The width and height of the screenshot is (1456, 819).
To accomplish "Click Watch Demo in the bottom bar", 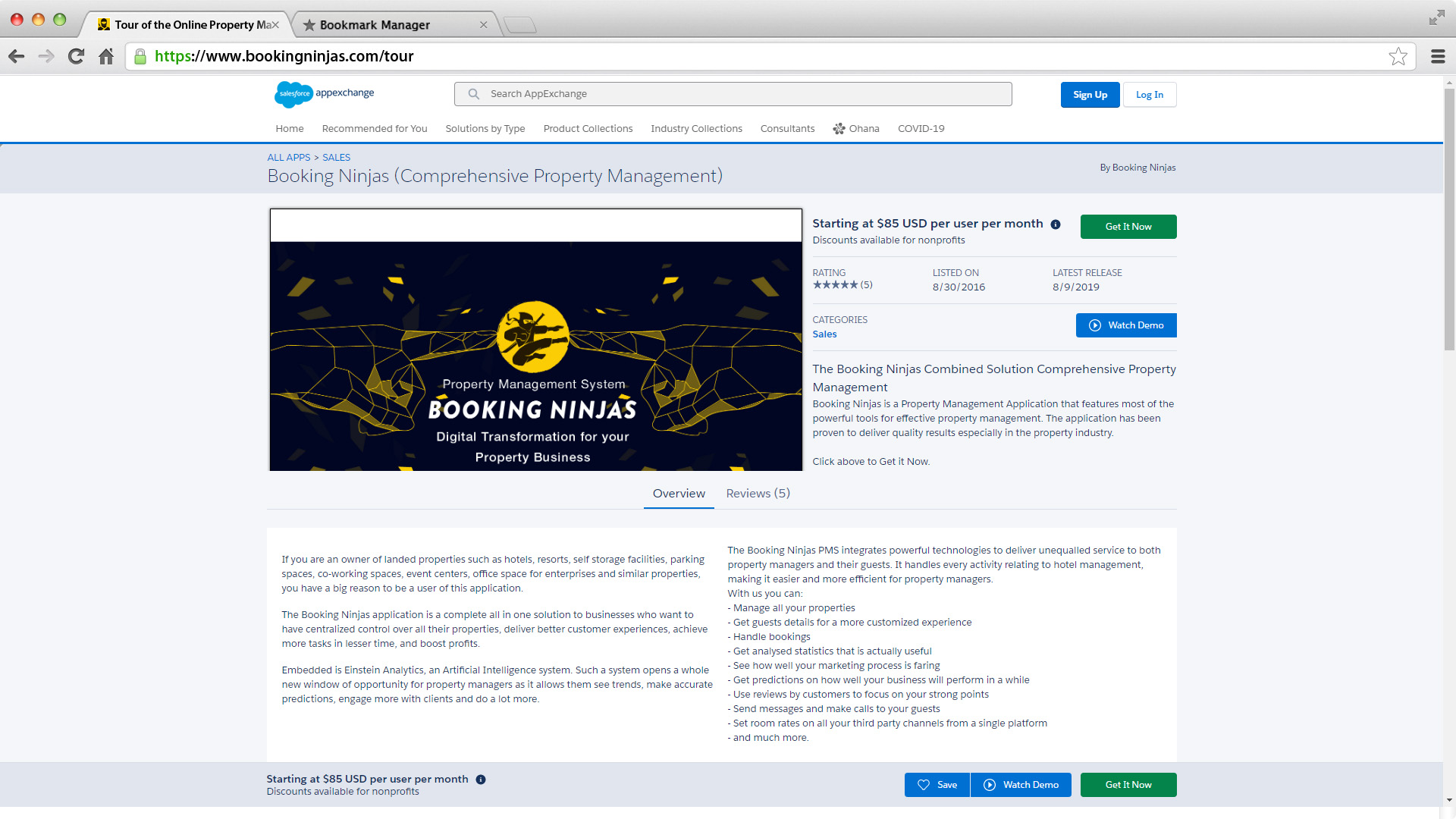I will click(1021, 785).
